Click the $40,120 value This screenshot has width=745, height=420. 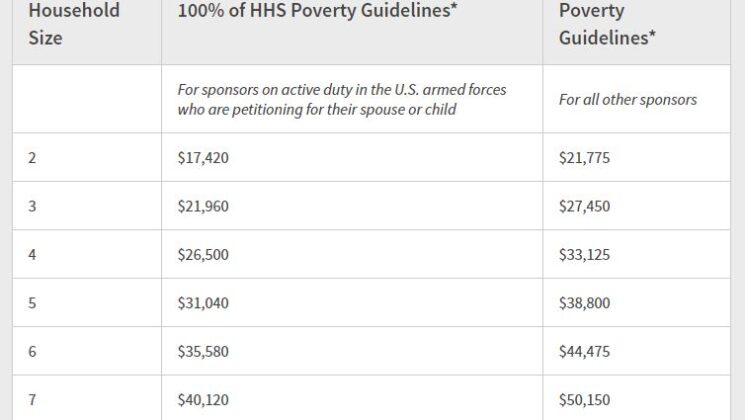(203, 400)
